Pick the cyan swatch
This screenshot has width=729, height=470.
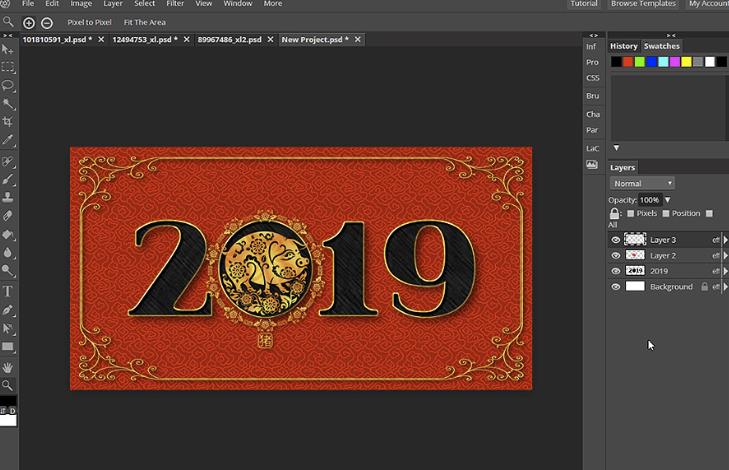click(663, 62)
